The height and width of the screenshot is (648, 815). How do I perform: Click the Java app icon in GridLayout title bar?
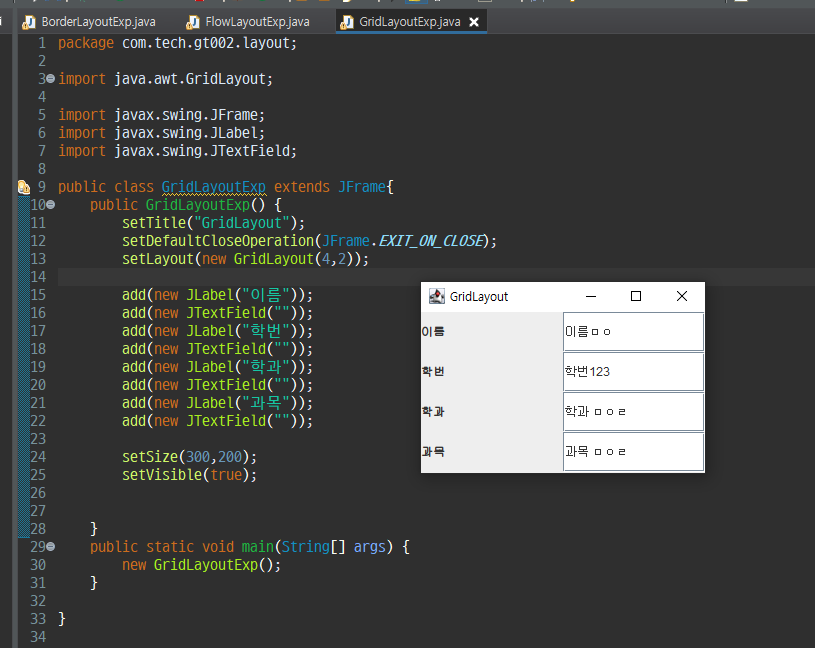pos(437,296)
